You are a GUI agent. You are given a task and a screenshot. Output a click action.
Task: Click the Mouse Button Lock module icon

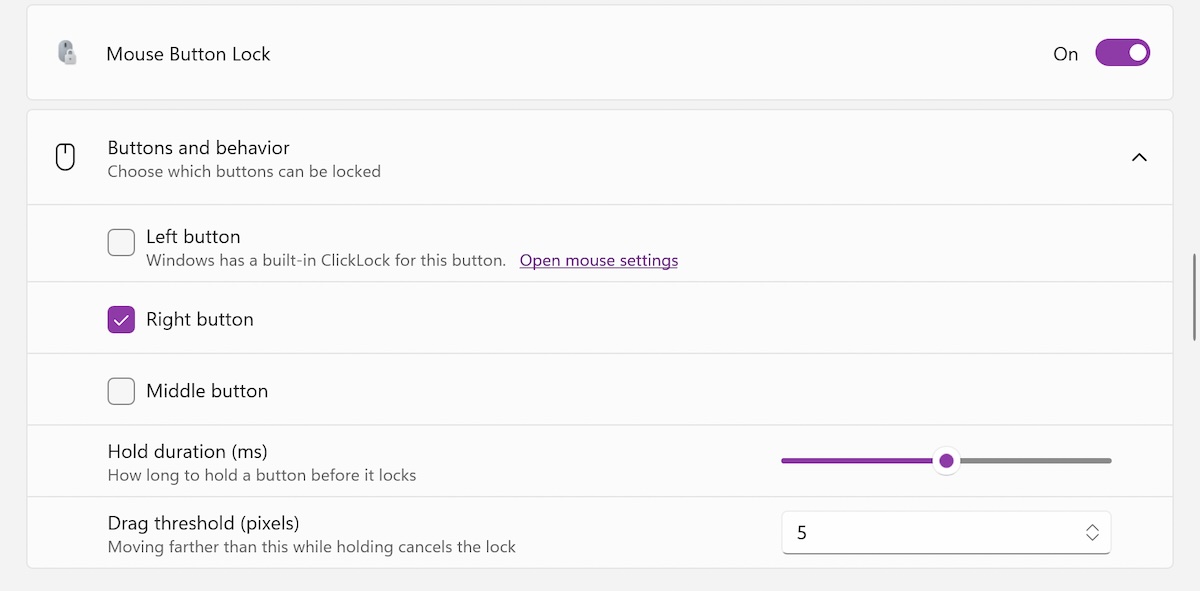tap(66, 54)
